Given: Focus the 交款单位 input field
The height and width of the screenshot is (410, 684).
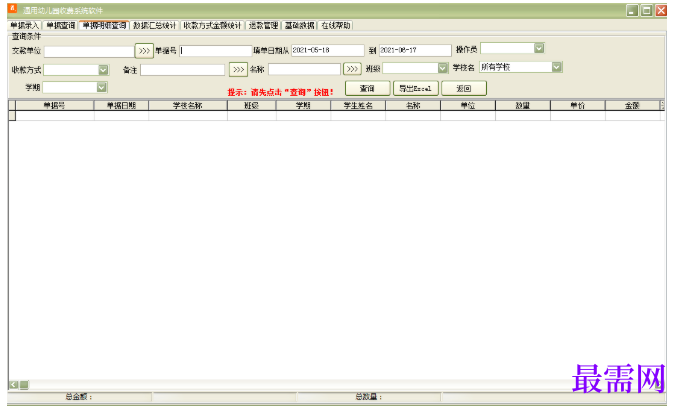Looking at the screenshot, I should (89, 51).
